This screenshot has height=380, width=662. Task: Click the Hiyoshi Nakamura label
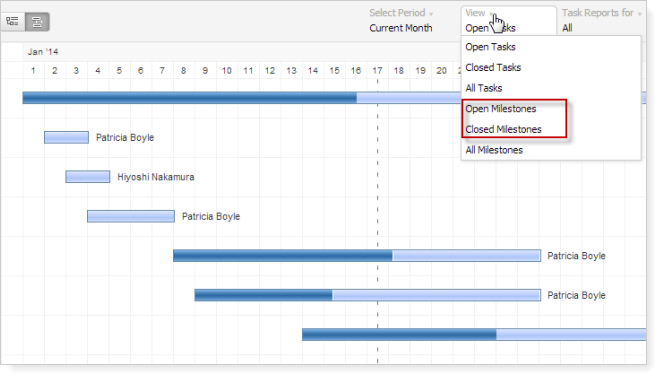tap(156, 177)
